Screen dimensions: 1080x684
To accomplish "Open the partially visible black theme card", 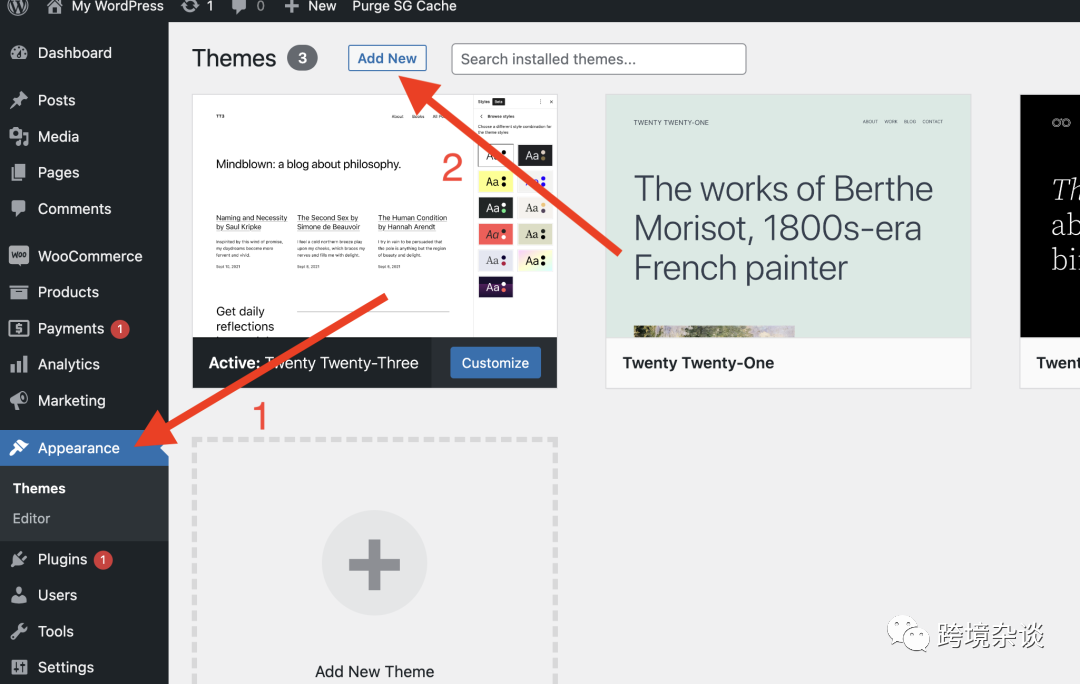I will [1050, 241].
